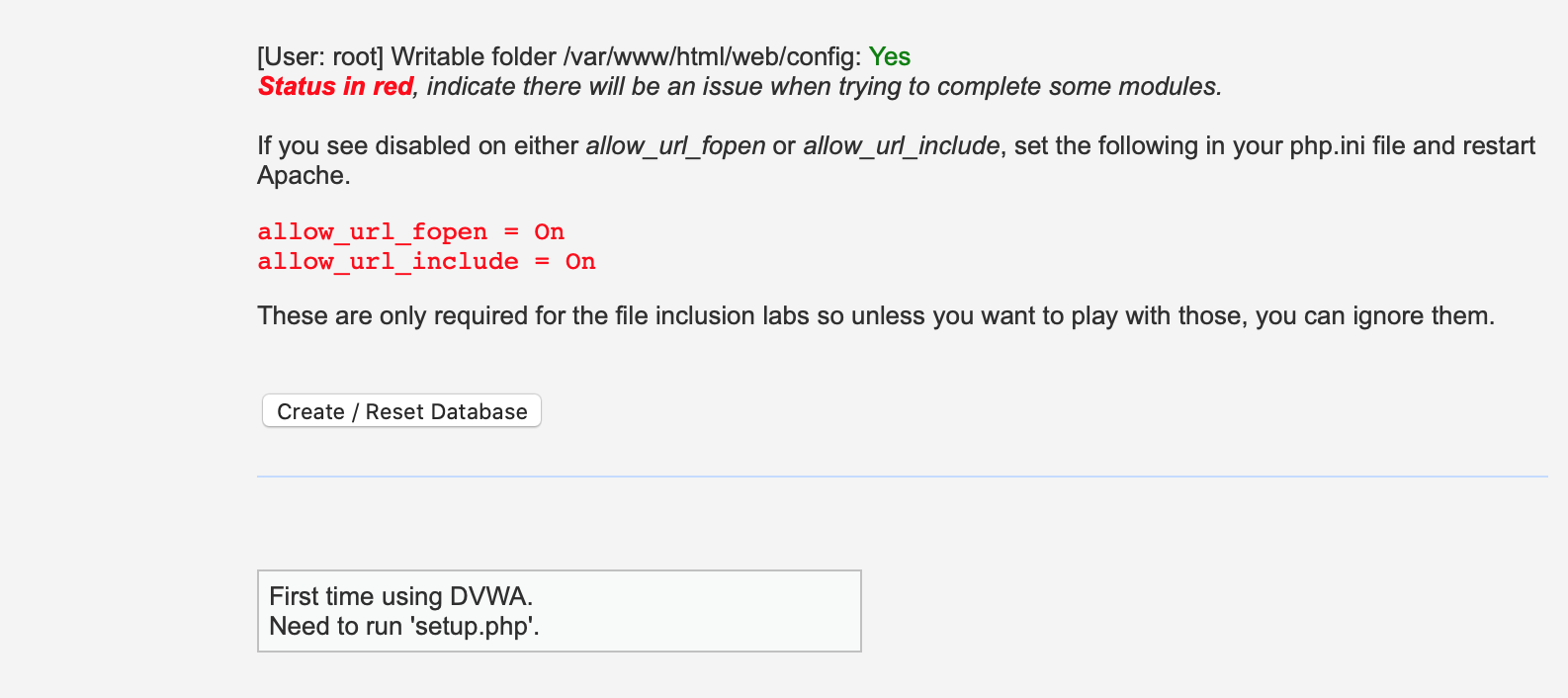Click the italic 'indicate there will be an issue' text
Viewport: 1568px width, 698px height.
[597, 87]
